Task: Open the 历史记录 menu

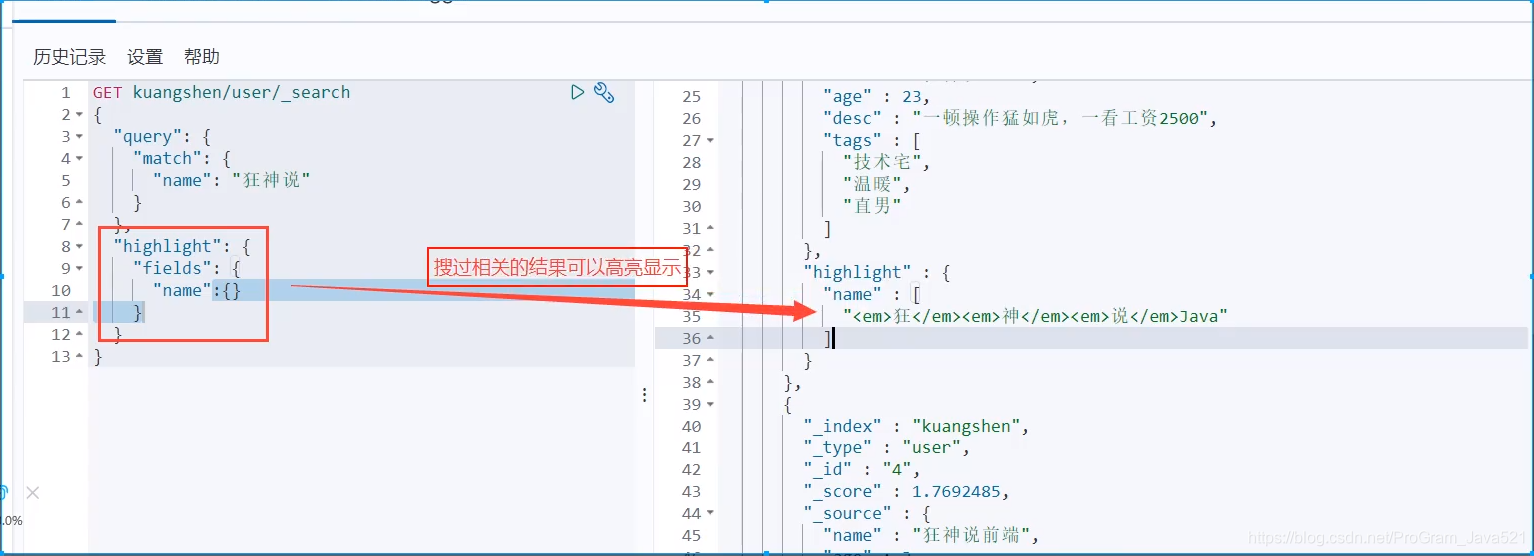Action: pos(70,57)
